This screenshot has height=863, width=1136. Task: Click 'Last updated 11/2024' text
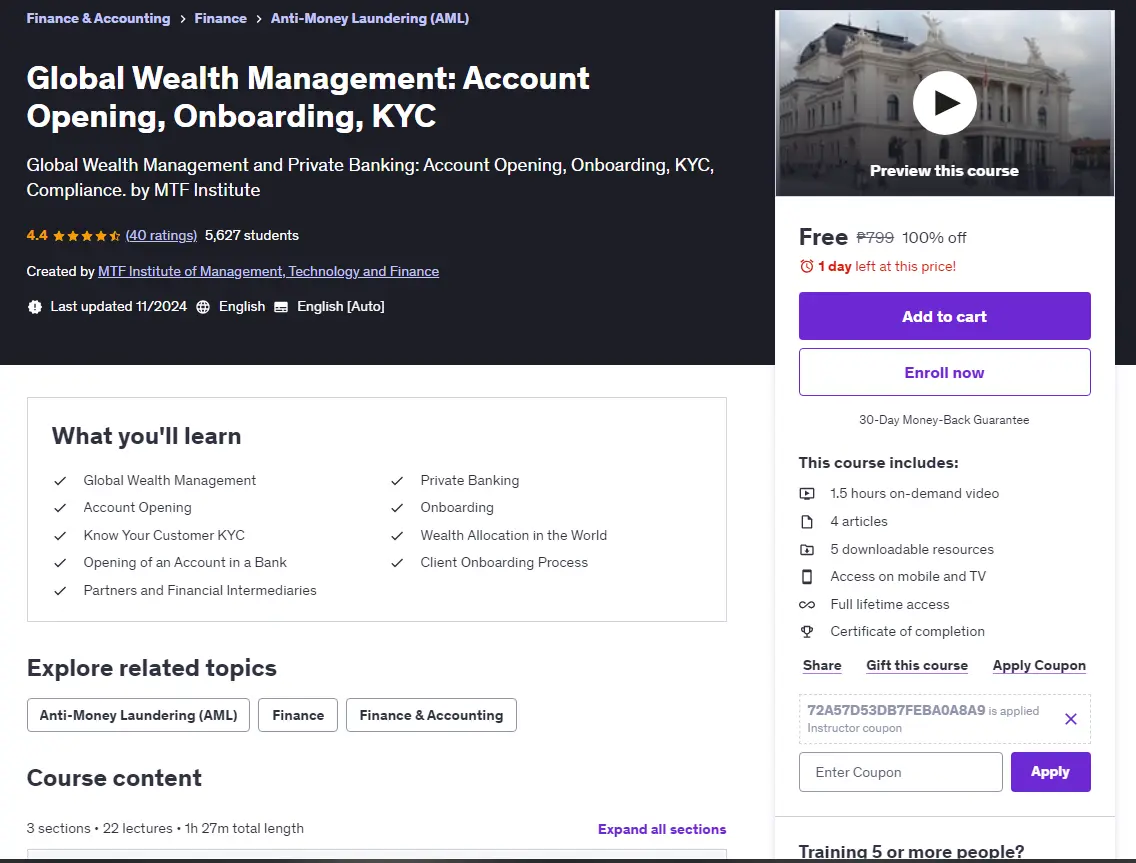119,307
